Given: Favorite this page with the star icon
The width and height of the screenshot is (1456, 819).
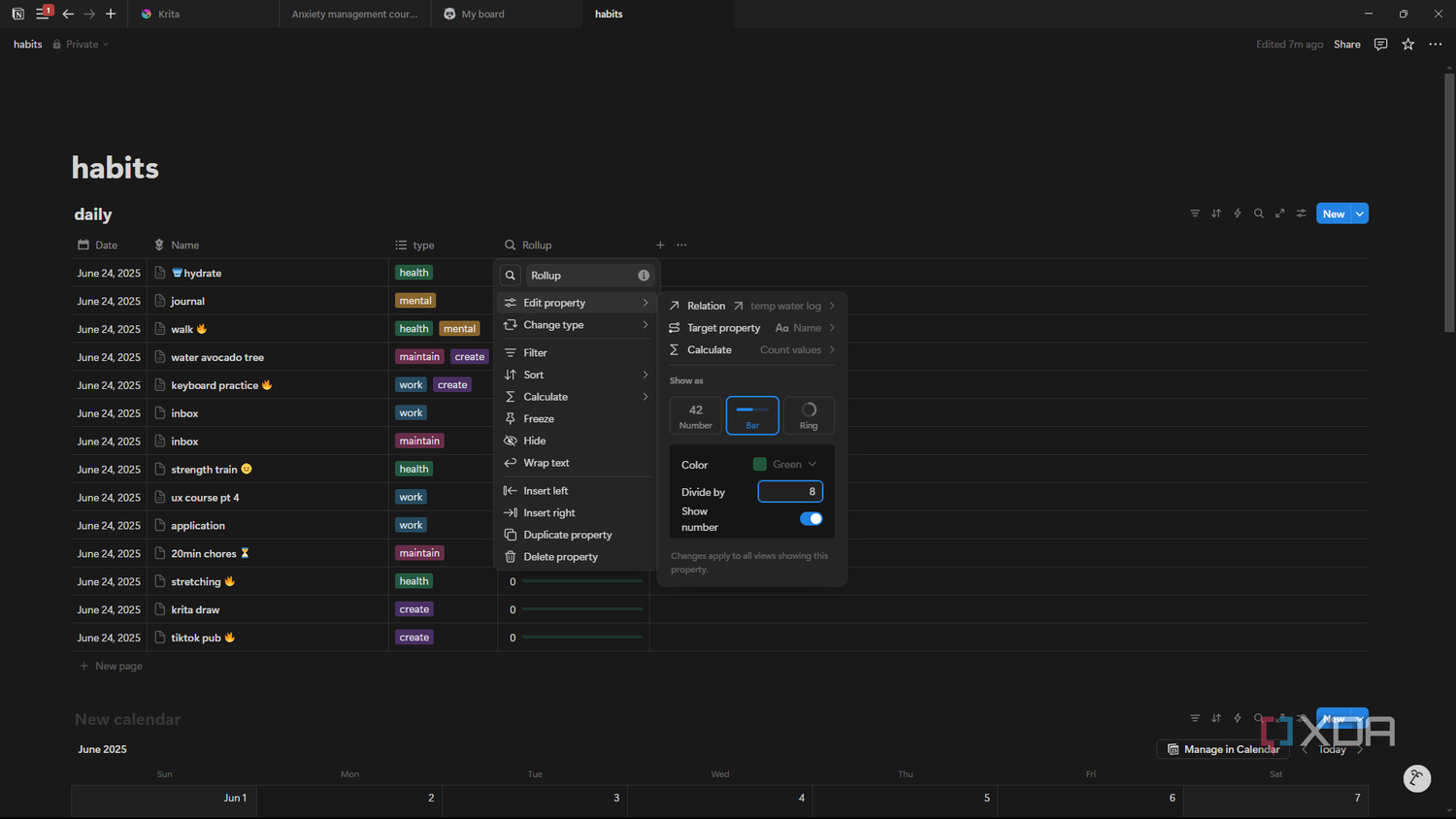Looking at the screenshot, I should coord(1407,45).
